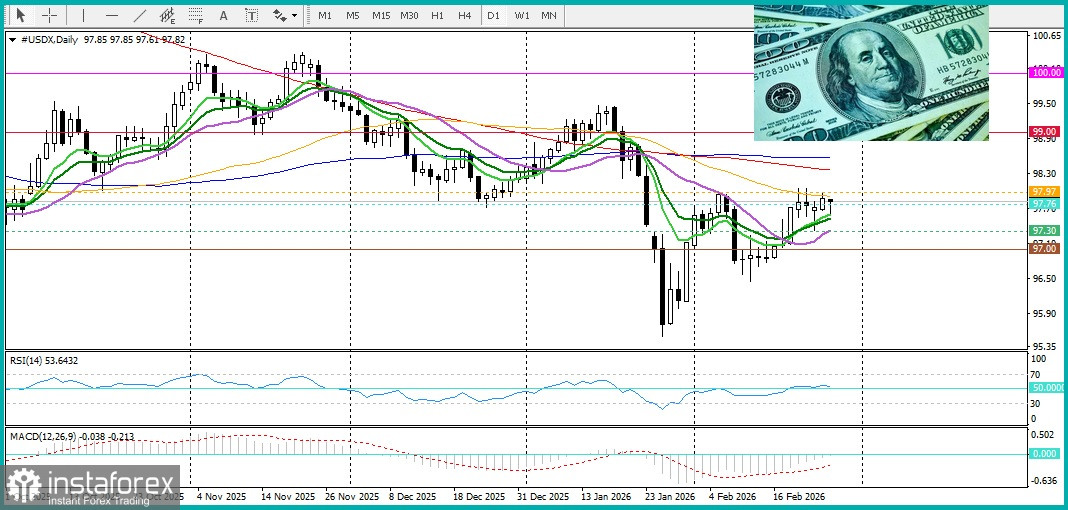Activate the crosshair tool
This screenshot has width=1068, height=510.
point(49,16)
